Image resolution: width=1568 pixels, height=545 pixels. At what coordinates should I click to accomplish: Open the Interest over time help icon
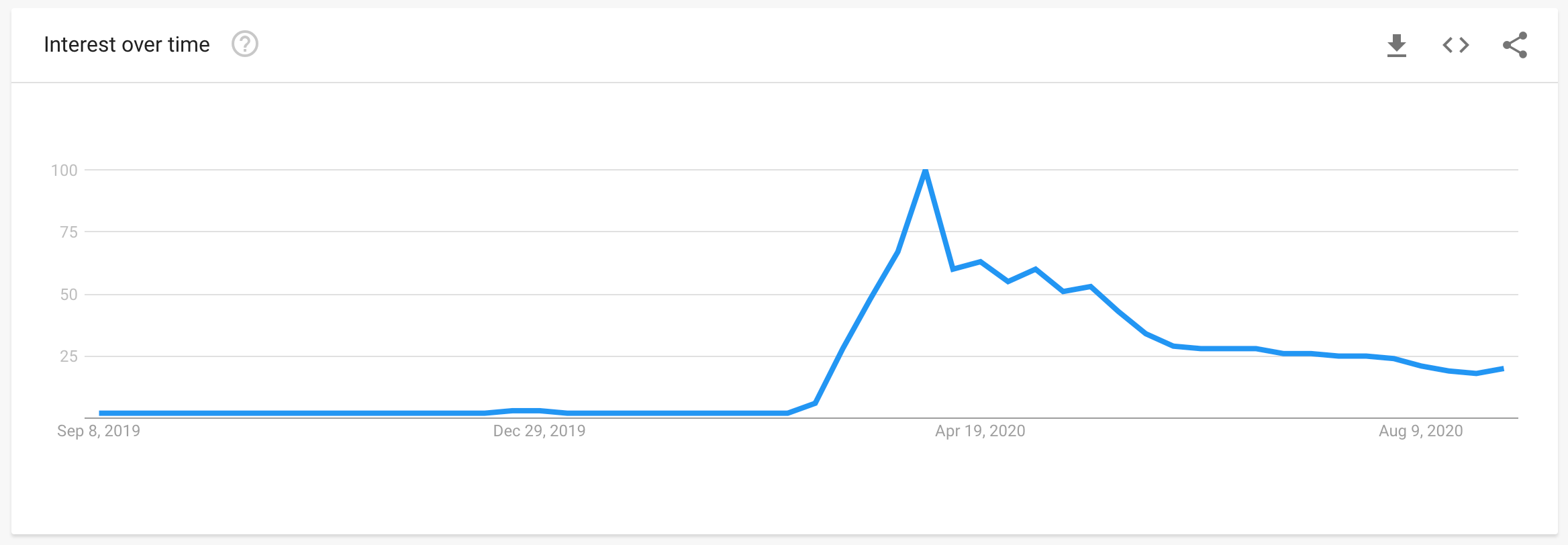(245, 44)
